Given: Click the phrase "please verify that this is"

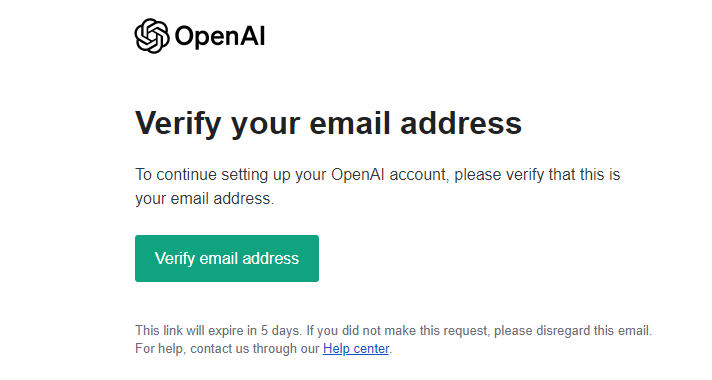Looking at the screenshot, I should 537,175.
